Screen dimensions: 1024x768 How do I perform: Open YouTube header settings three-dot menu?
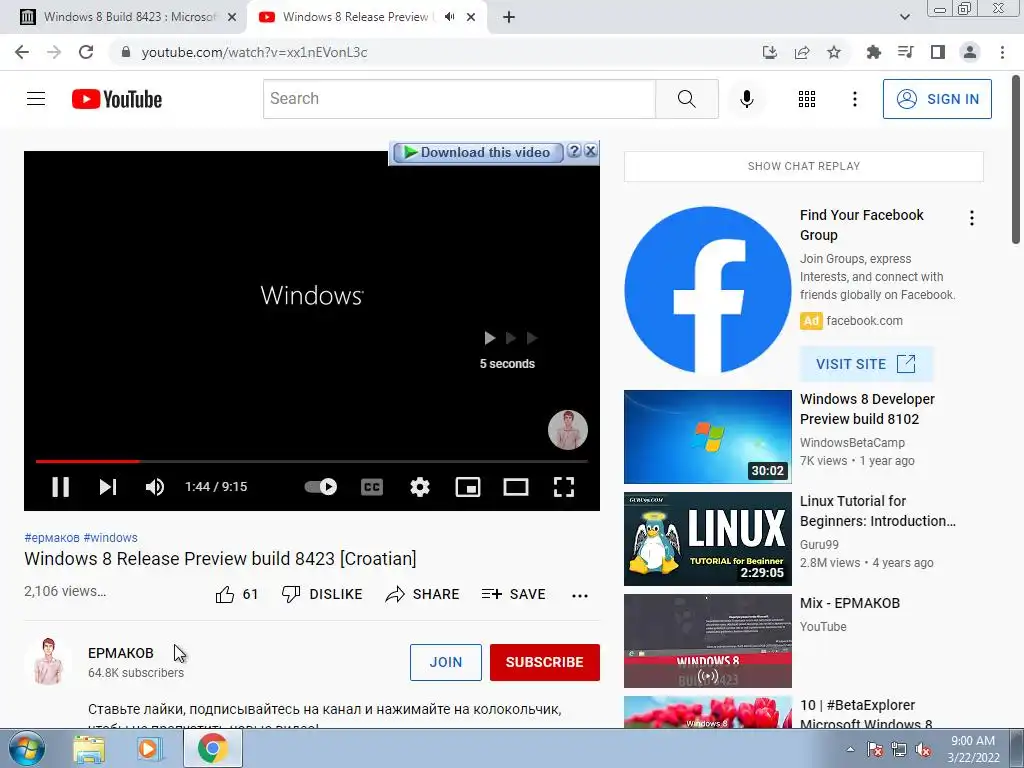point(854,99)
